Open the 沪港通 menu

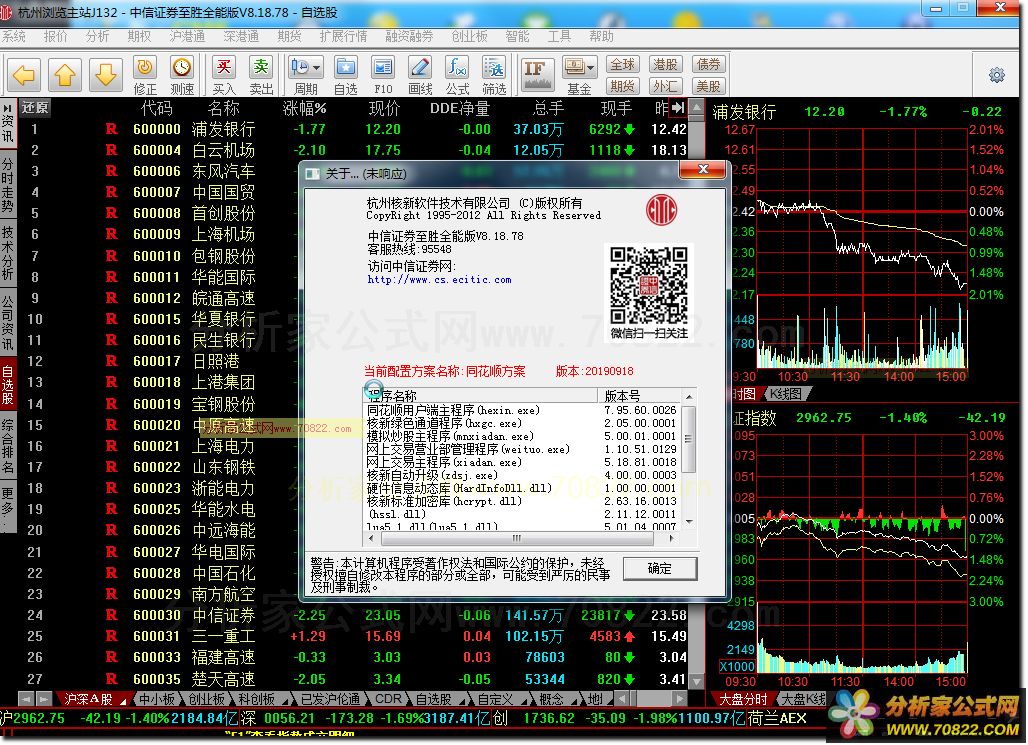click(188, 37)
